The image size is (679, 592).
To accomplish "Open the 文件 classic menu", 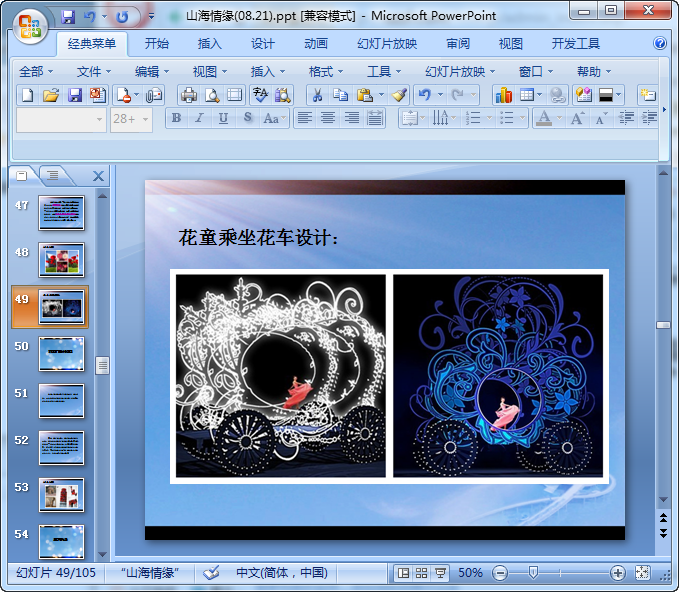I will [94, 71].
